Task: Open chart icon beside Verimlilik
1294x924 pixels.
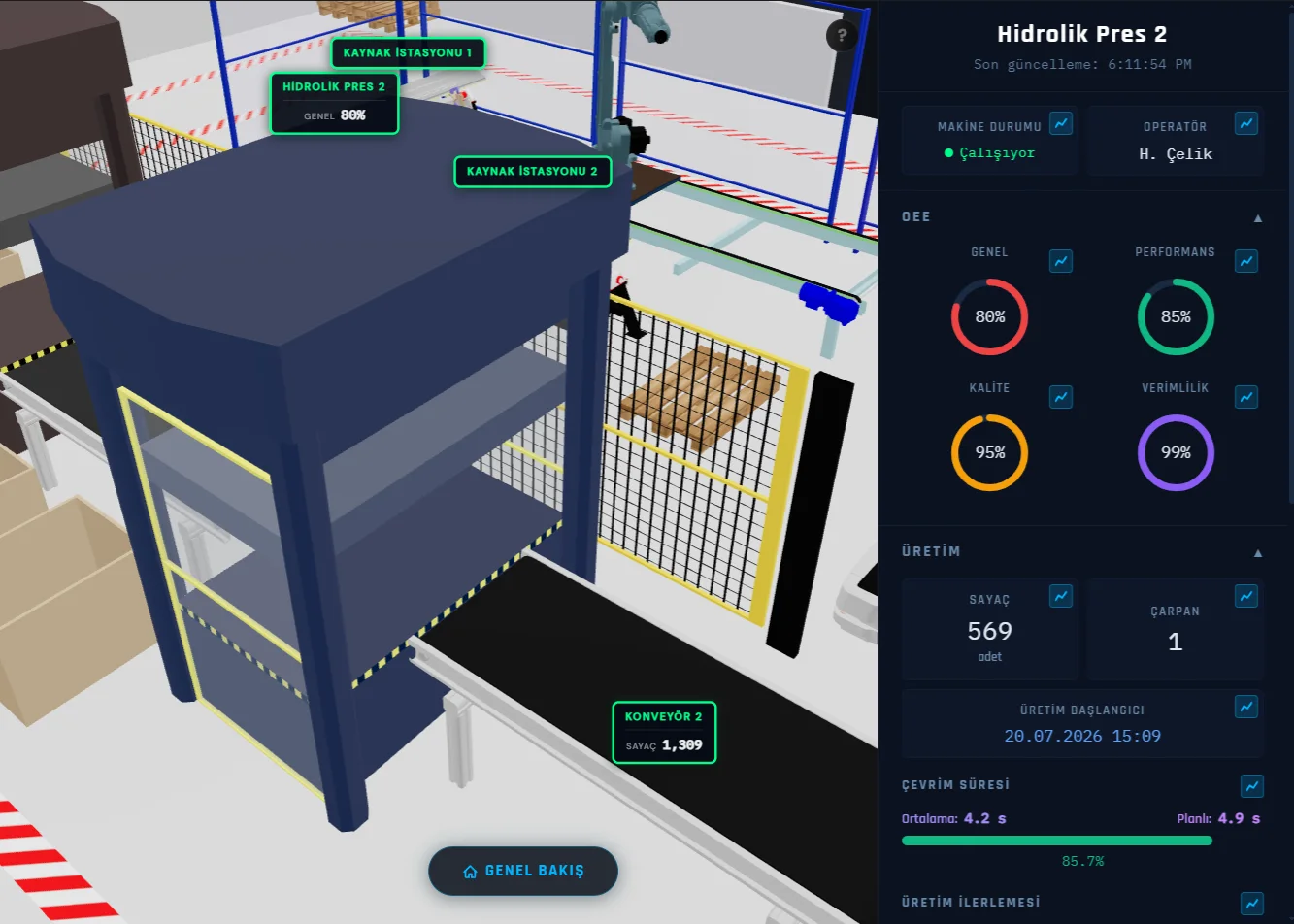Action: click(x=1246, y=397)
